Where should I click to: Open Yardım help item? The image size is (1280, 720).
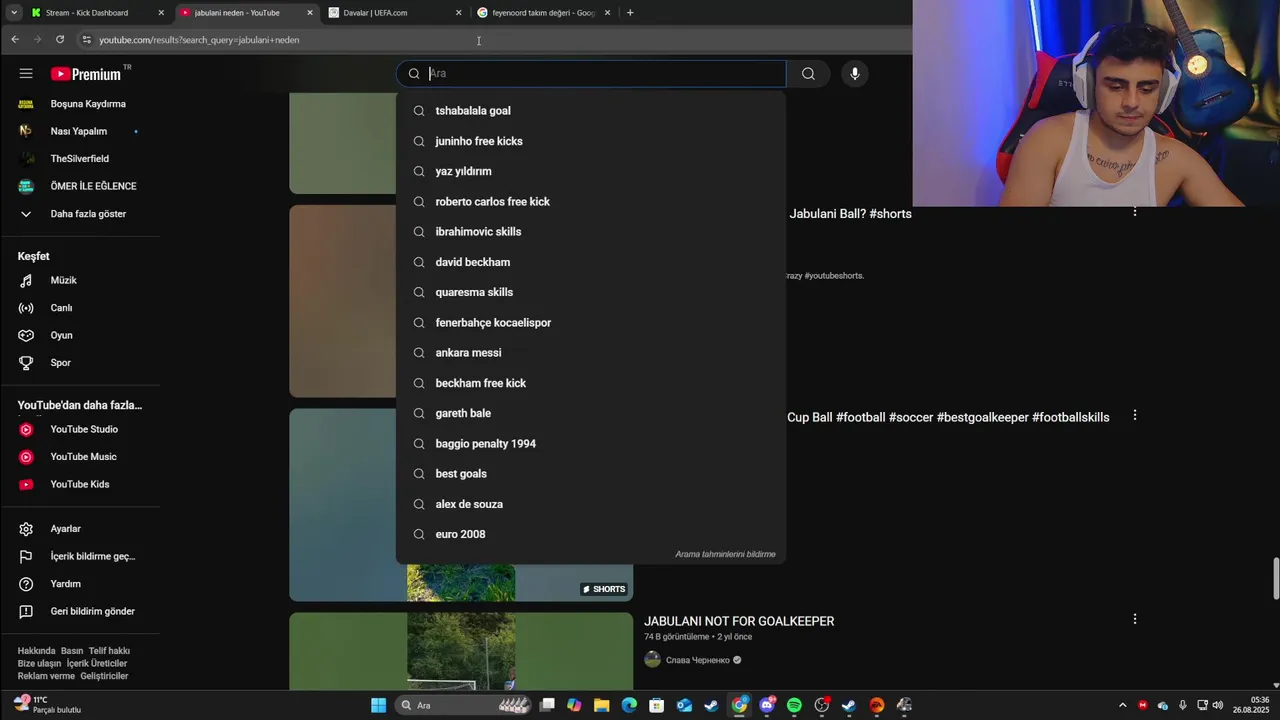point(80,584)
